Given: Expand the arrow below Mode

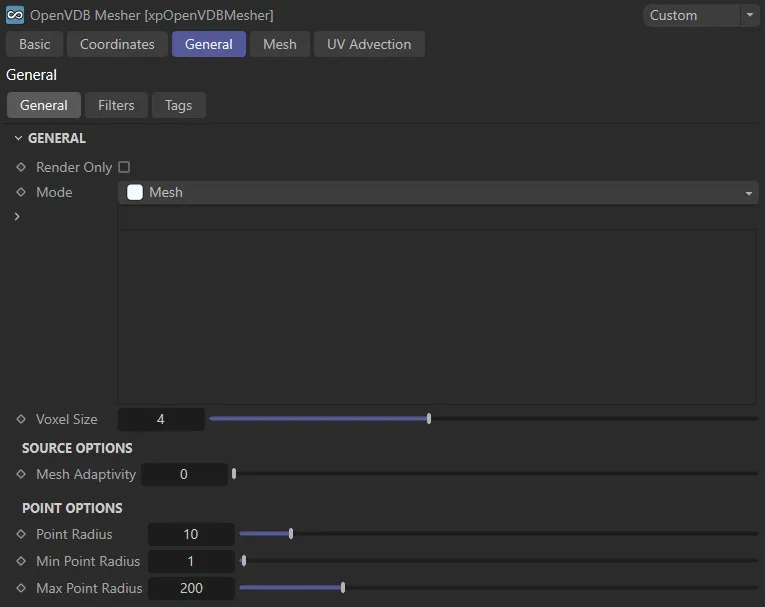Looking at the screenshot, I should point(17,216).
